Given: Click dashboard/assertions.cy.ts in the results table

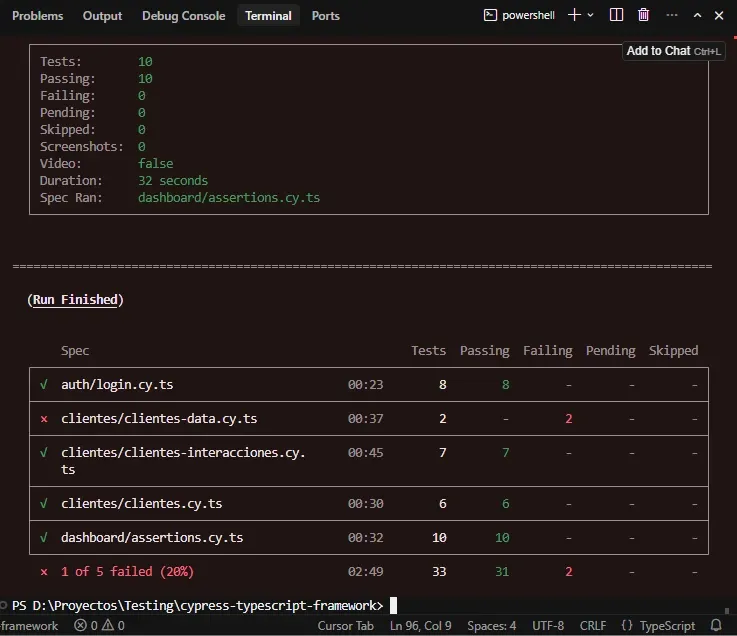Looking at the screenshot, I should click(x=152, y=537).
